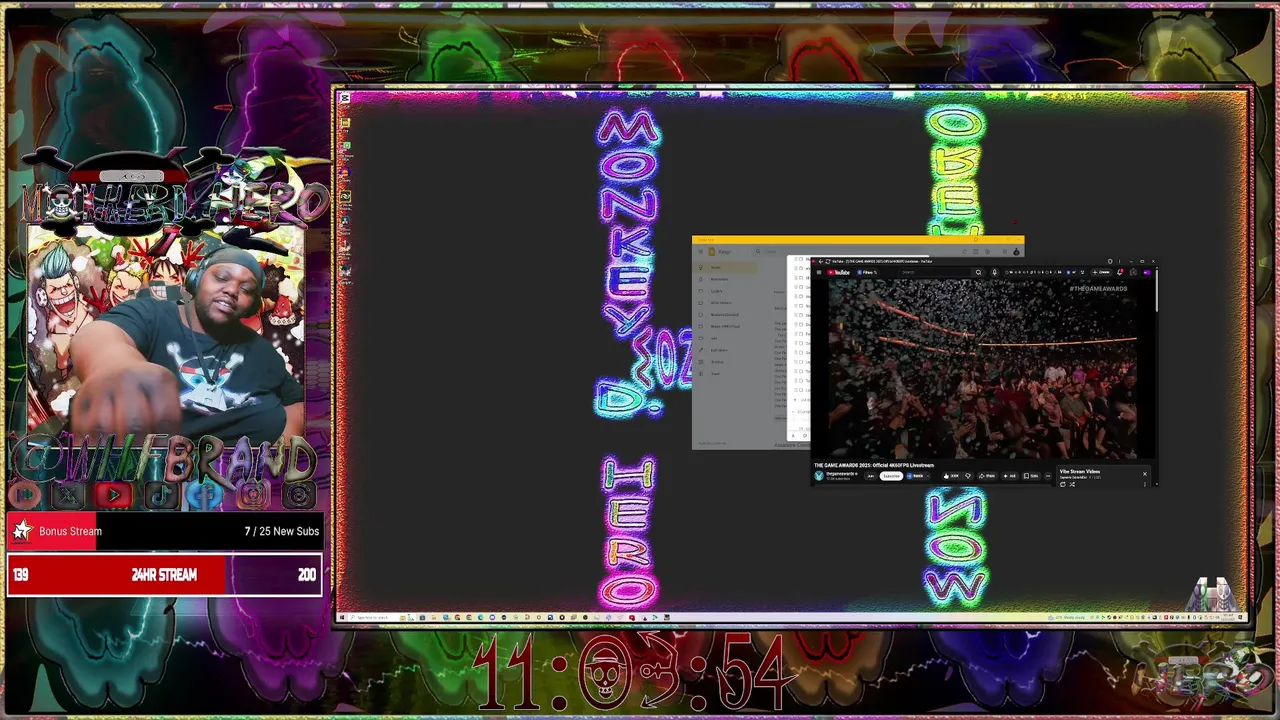Open the Google Keep main menu

[x=701, y=252]
